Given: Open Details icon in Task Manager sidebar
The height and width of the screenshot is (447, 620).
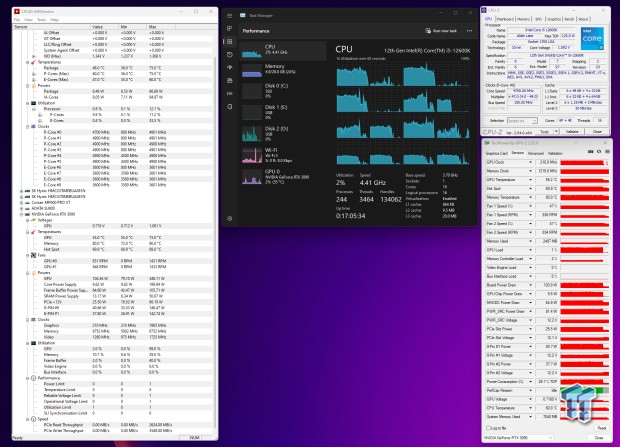Looking at the screenshot, I should (230, 93).
